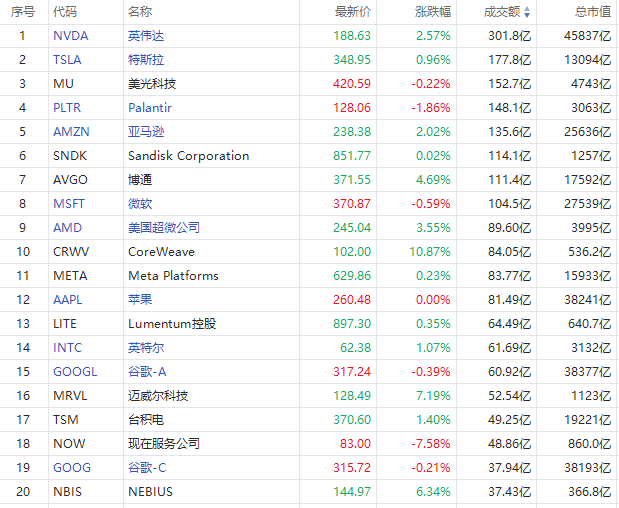Click the PLTR ticker code
The width and height of the screenshot is (619, 508).
[x=68, y=107]
